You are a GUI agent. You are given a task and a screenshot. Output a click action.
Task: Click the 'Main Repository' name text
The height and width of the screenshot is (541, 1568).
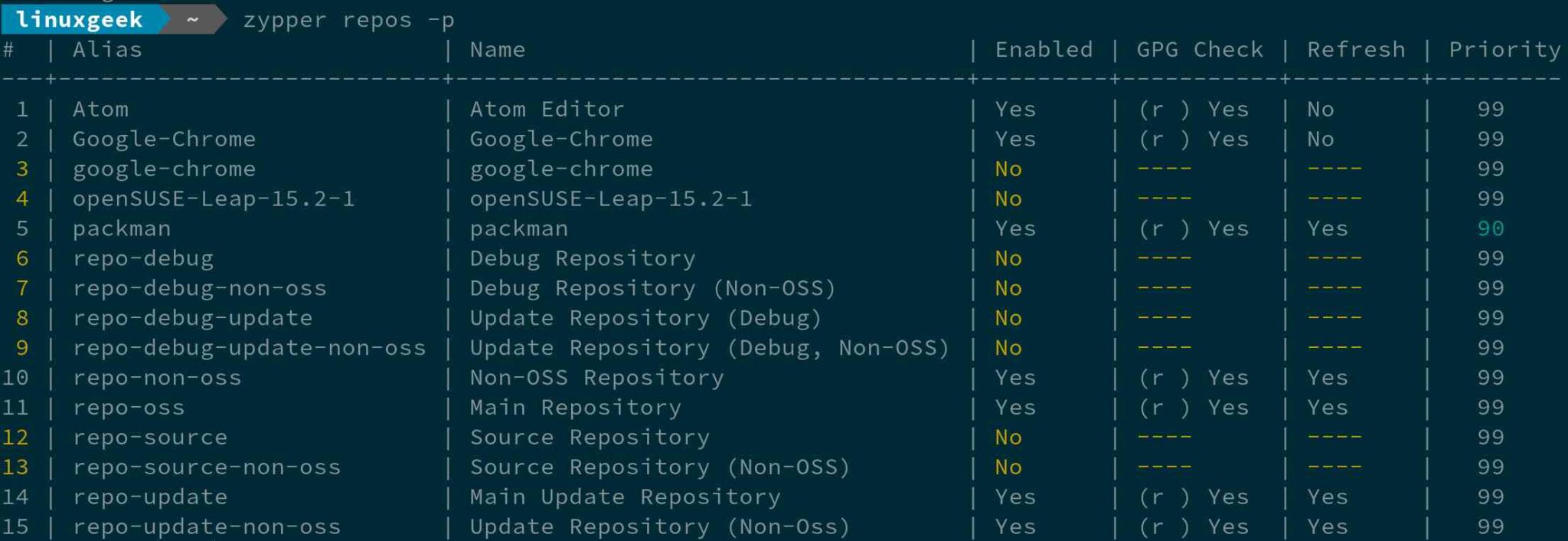(575, 408)
